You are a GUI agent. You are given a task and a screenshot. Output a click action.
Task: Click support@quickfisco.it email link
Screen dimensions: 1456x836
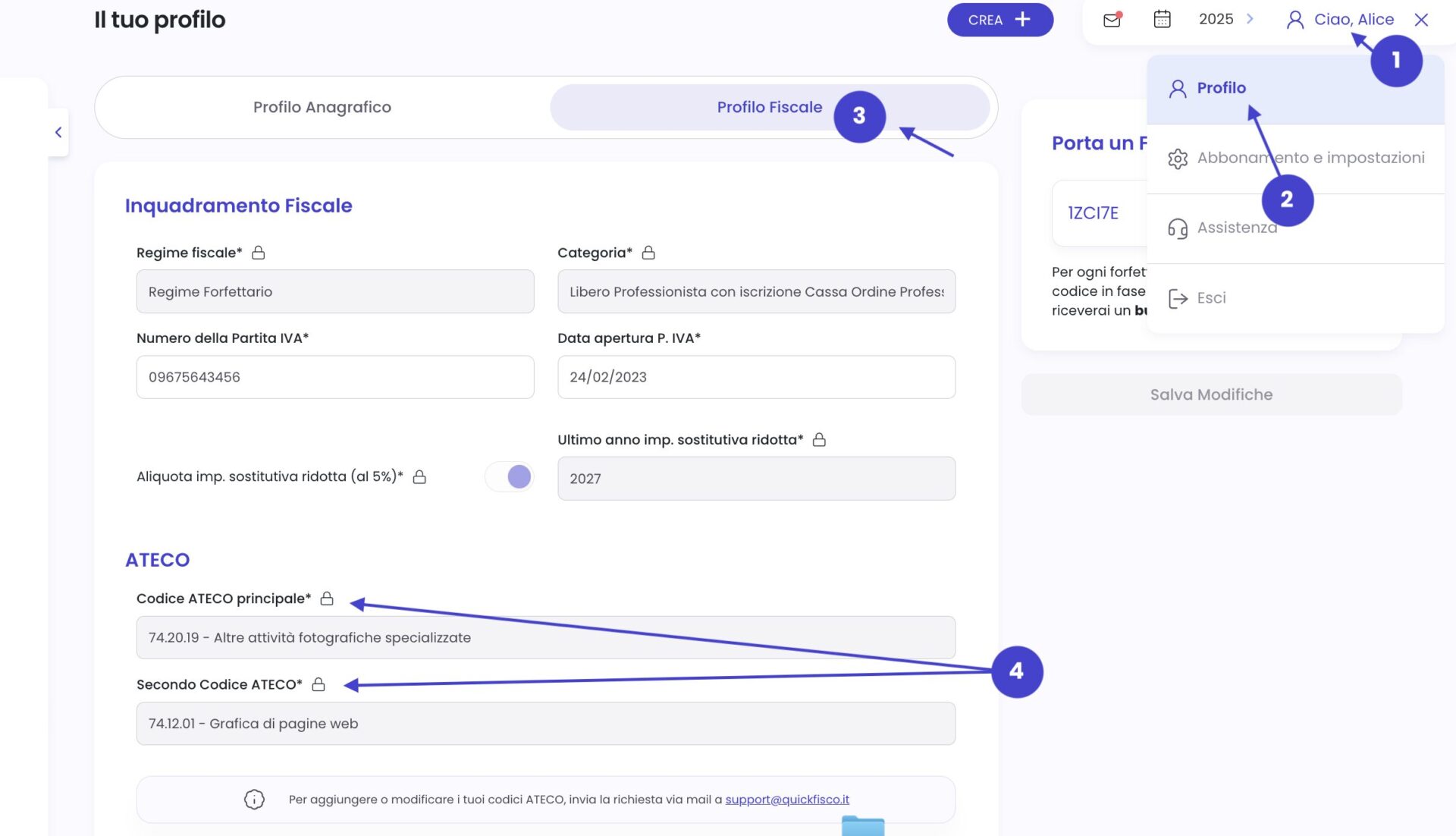click(786, 800)
